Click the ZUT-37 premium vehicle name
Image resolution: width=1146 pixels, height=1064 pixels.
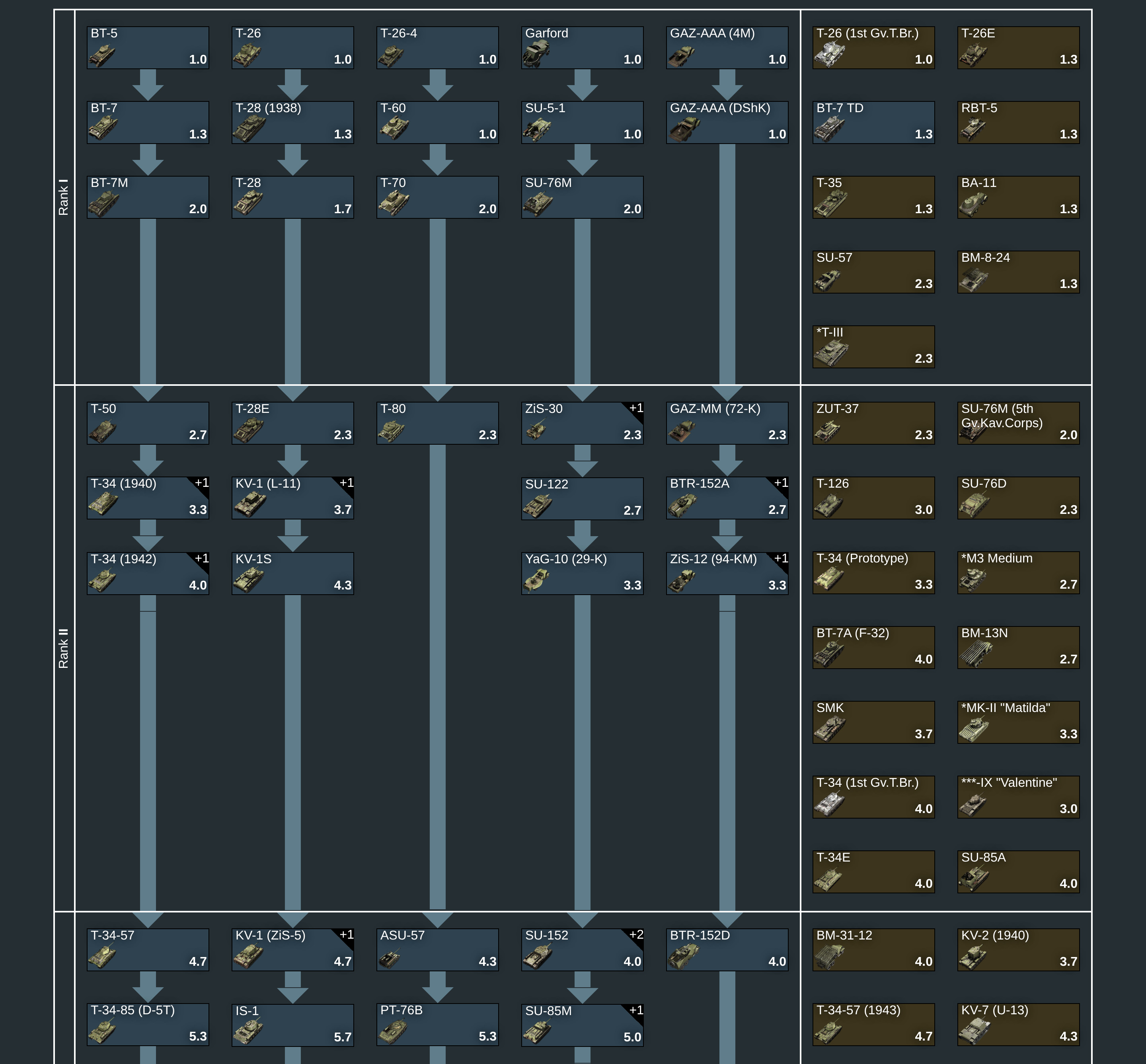(x=837, y=409)
